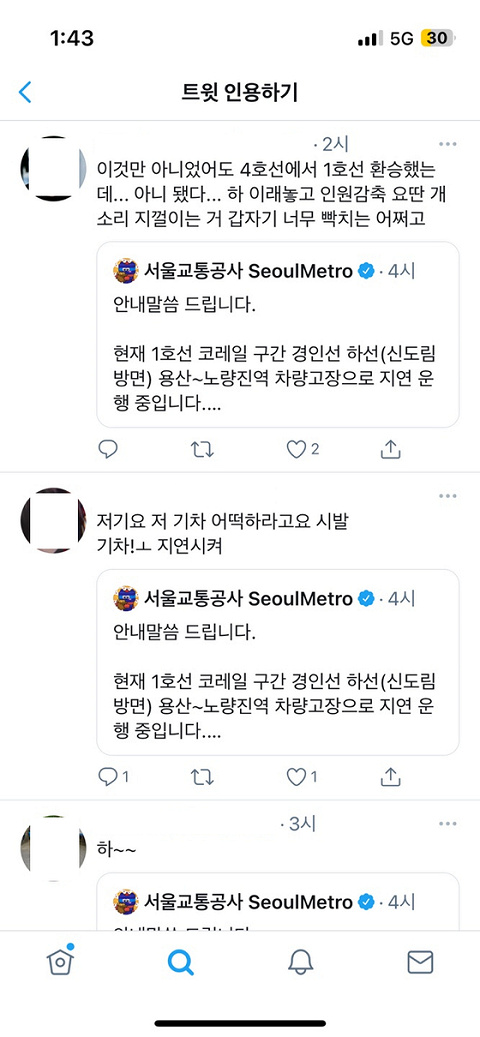Open more options on the second tweet
Viewport: 480px width, 1037px height.
point(448,496)
